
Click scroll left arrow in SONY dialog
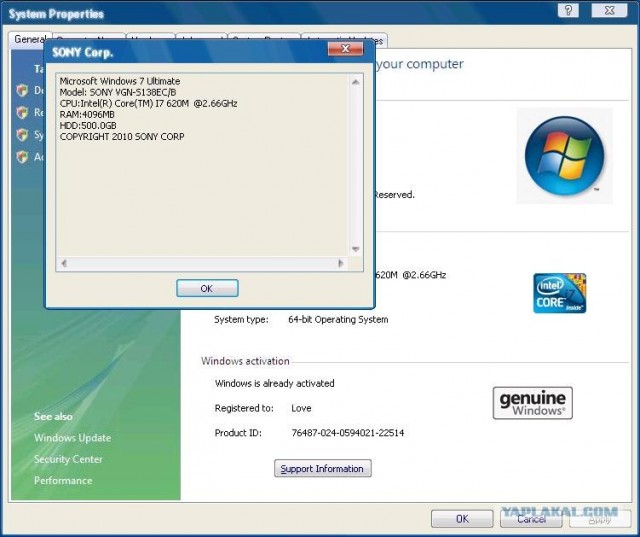[x=64, y=264]
